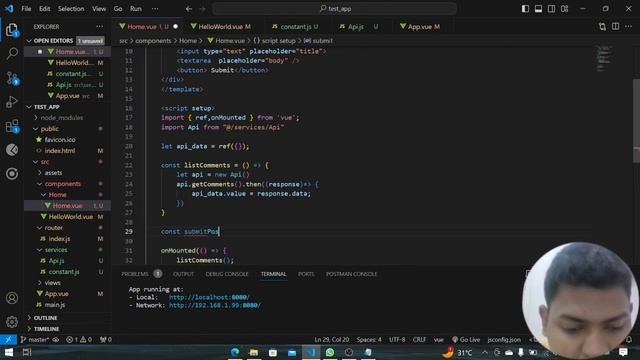Open the Ports panel tab
The height and width of the screenshot is (360, 640).
[x=306, y=274]
